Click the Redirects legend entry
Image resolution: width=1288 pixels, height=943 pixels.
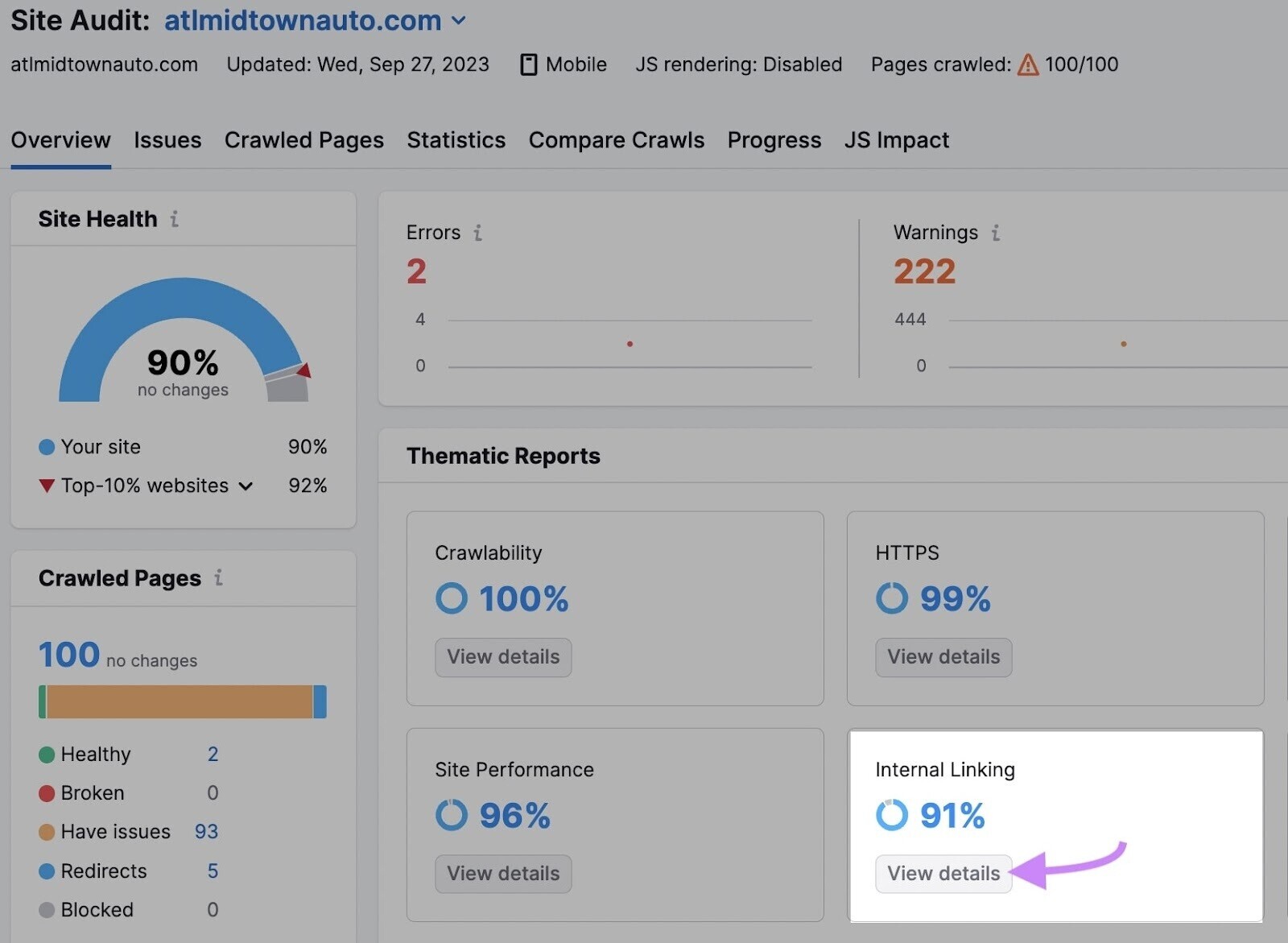pos(103,871)
